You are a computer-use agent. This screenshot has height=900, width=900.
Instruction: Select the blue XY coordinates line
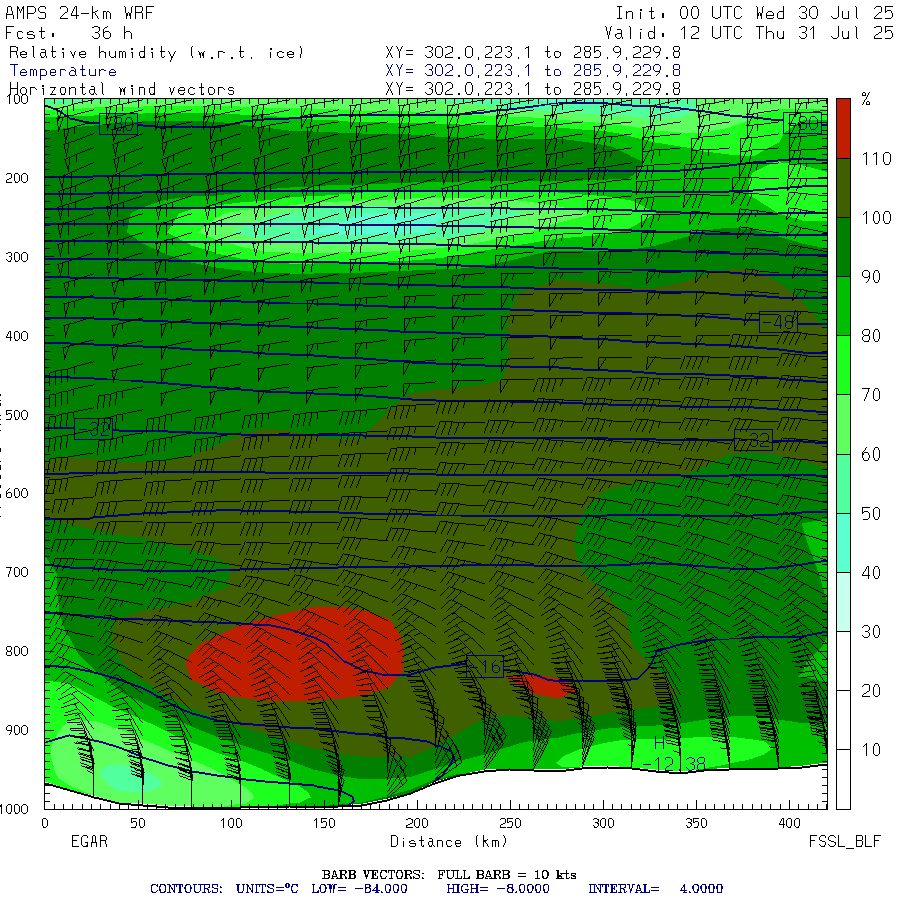click(x=533, y=71)
